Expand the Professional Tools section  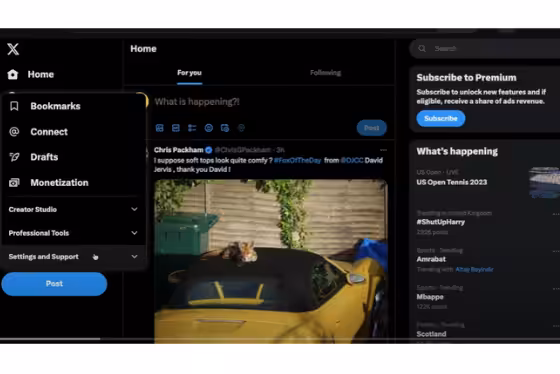(x=73, y=233)
